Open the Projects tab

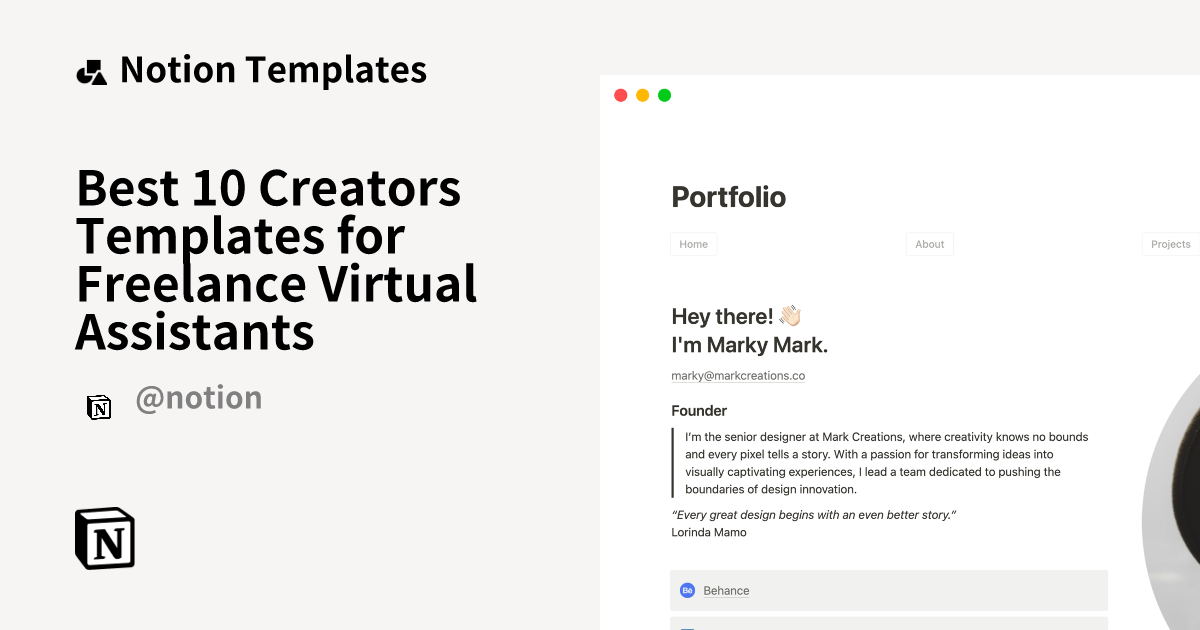click(1170, 243)
